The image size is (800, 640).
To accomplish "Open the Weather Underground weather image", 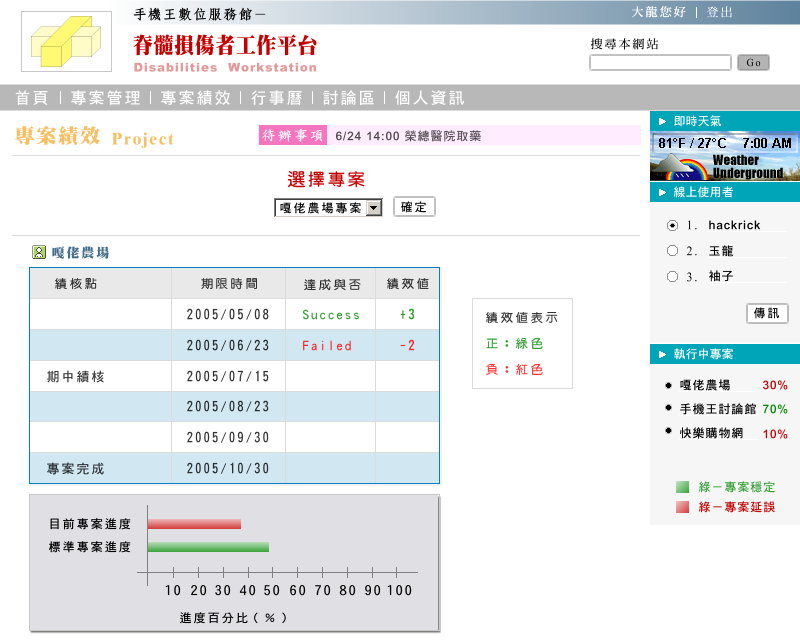I will pyautogui.click(x=725, y=156).
